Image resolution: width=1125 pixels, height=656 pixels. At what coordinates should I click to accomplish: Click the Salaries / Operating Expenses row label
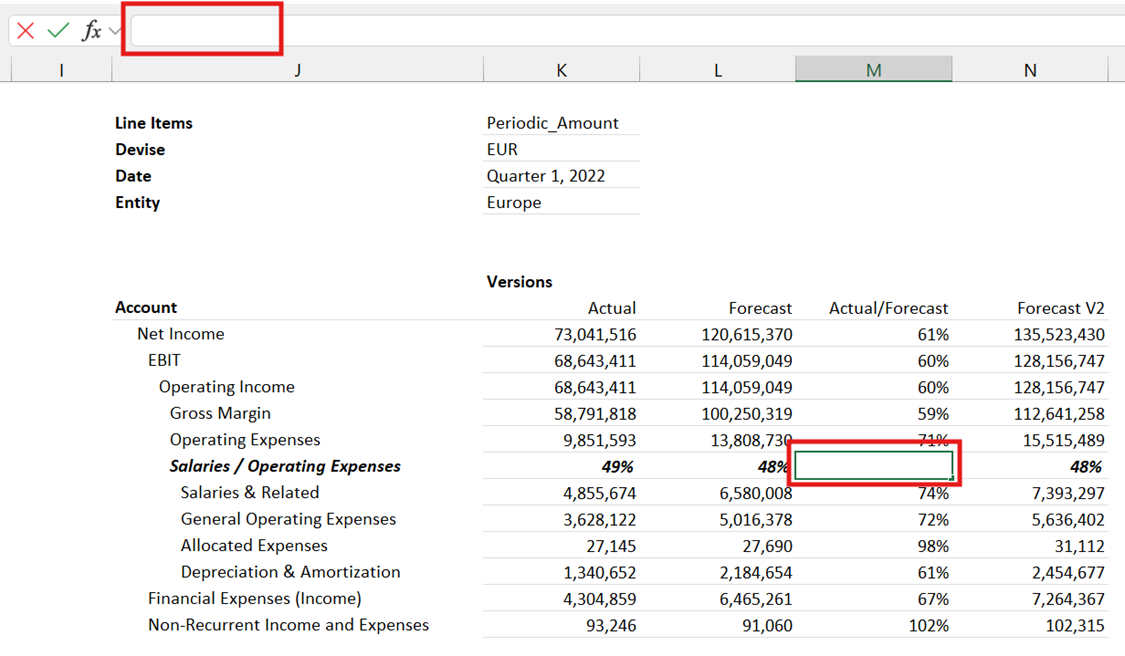285,466
